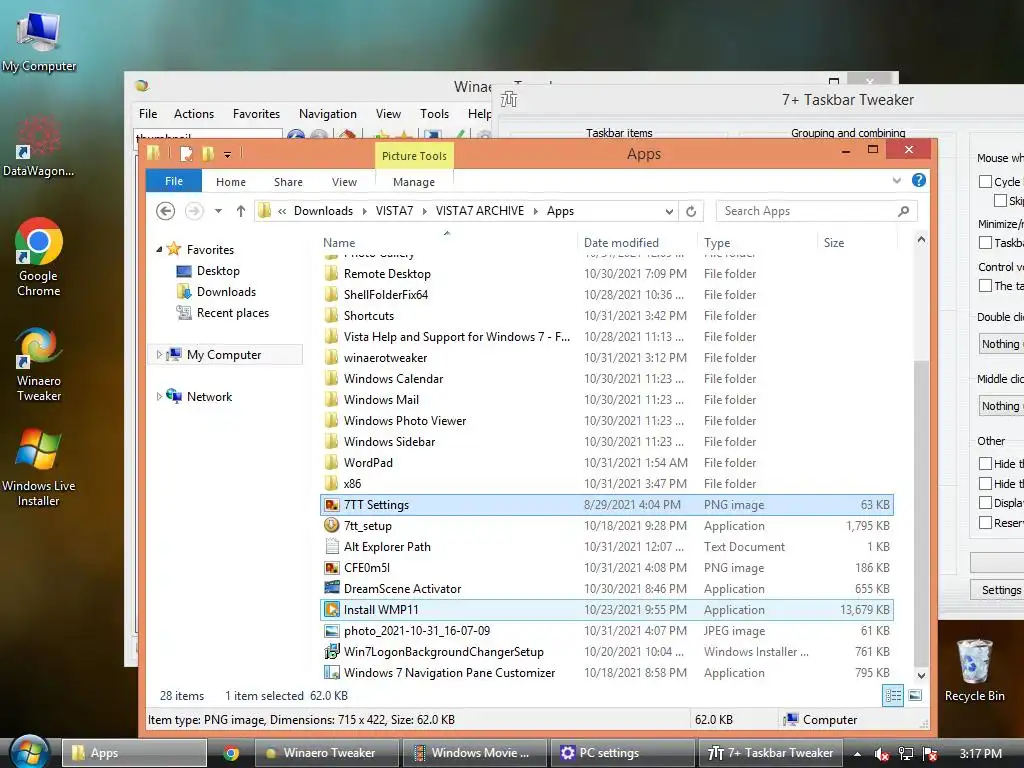Open Windows Live Installer desktop icon
This screenshot has height=768, width=1024.
(39, 468)
